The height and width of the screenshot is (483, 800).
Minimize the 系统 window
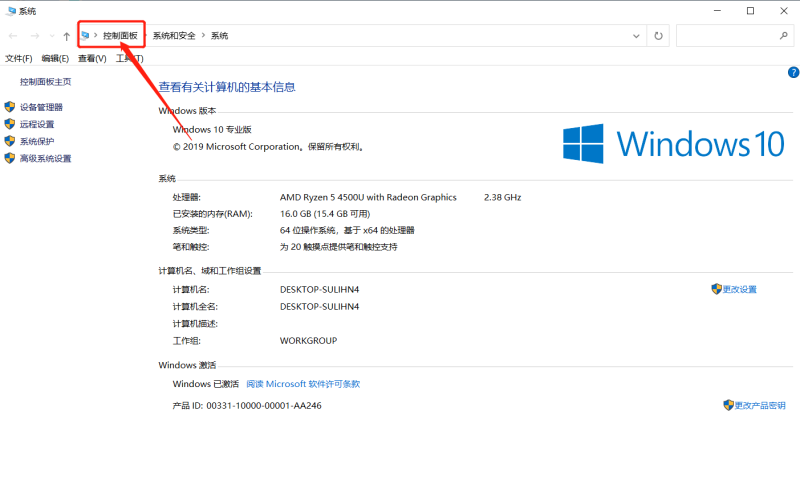click(717, 11)
